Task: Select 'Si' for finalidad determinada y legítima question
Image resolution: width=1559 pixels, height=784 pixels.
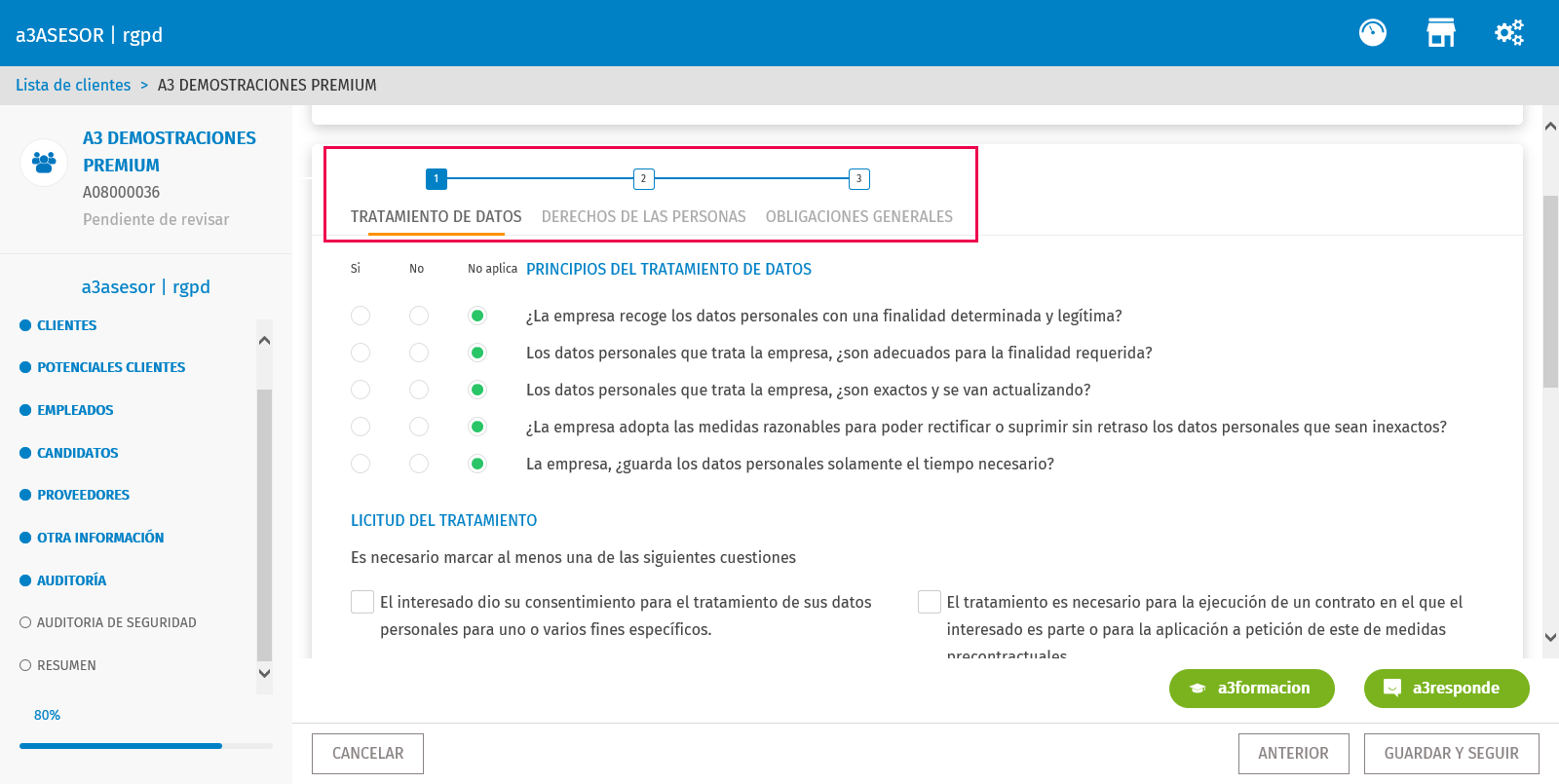Action: point(361,316)
